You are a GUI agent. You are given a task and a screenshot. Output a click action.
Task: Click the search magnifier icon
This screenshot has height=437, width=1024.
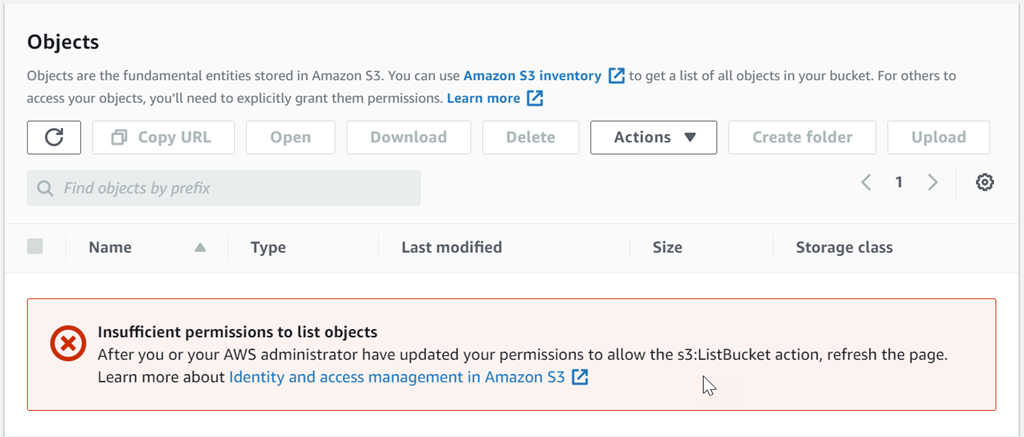pyautogui.click(x=45, y=188)
